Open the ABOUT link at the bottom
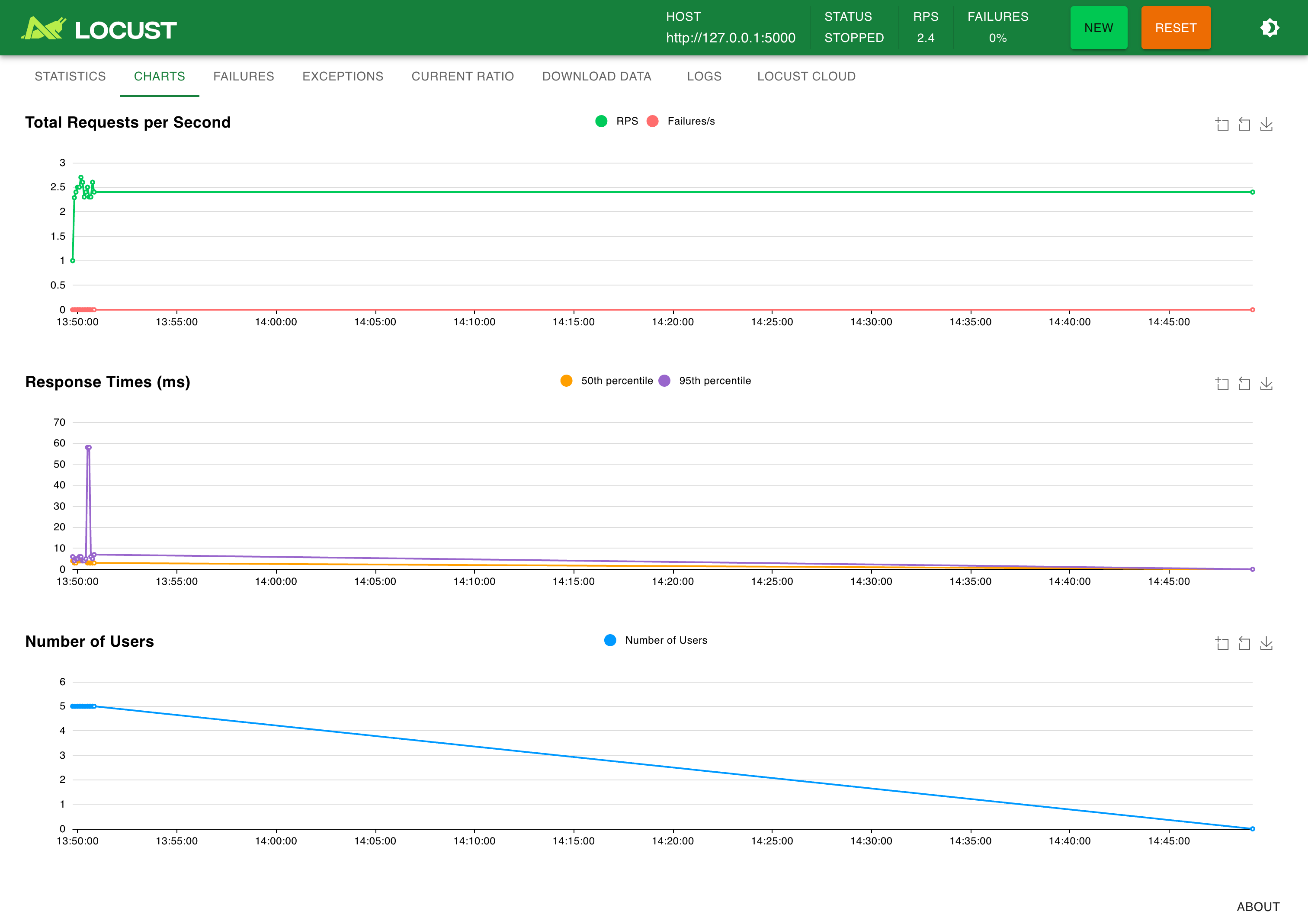 click(1259, 906)
